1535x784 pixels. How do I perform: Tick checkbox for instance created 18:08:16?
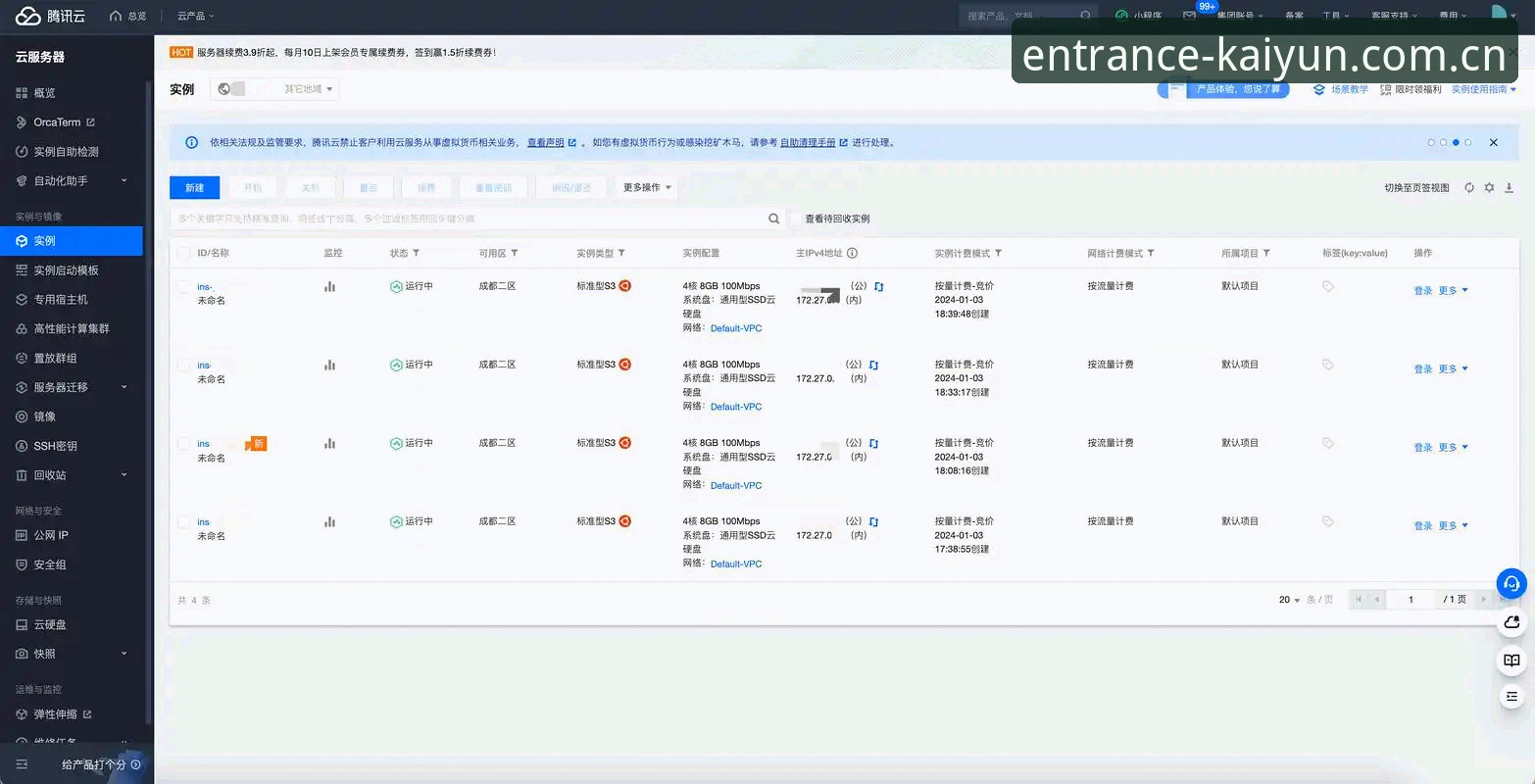coord(183,443)
